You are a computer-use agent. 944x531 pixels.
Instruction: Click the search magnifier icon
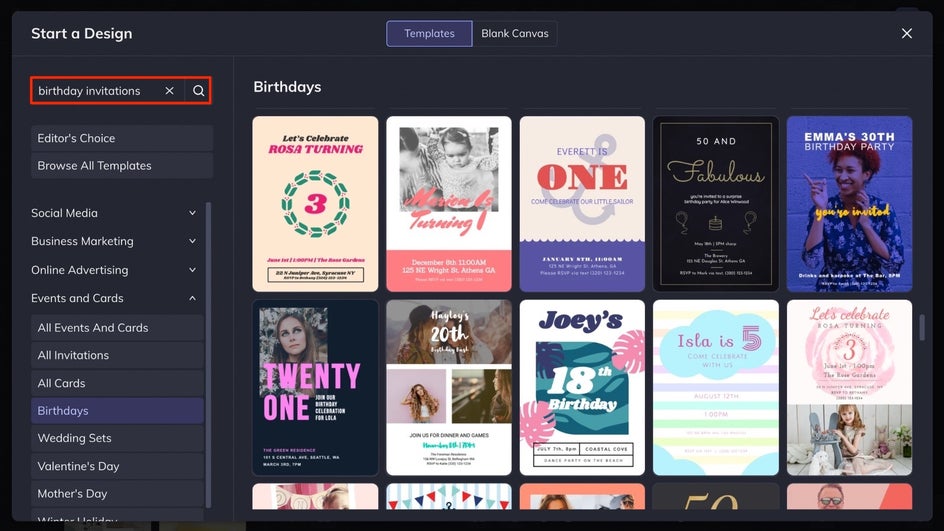198,91
